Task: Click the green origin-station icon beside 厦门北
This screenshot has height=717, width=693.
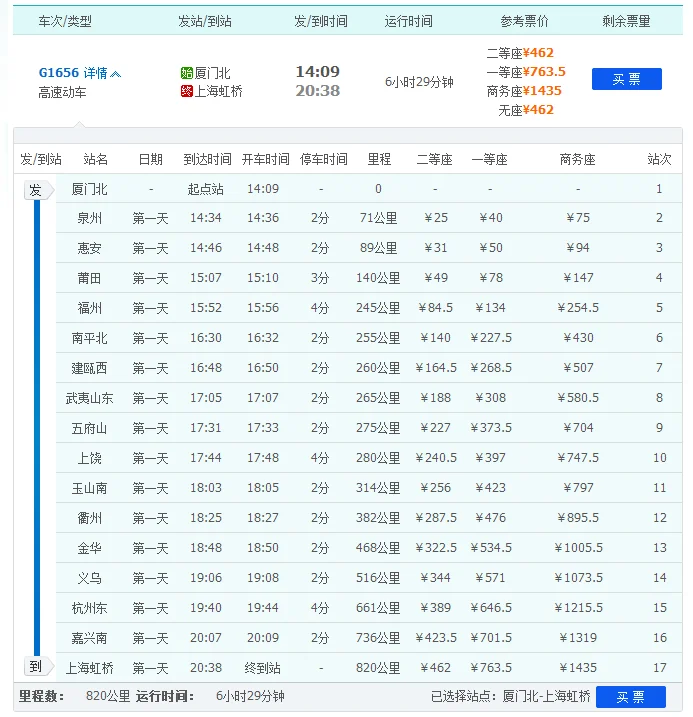Action: point(186,73)
